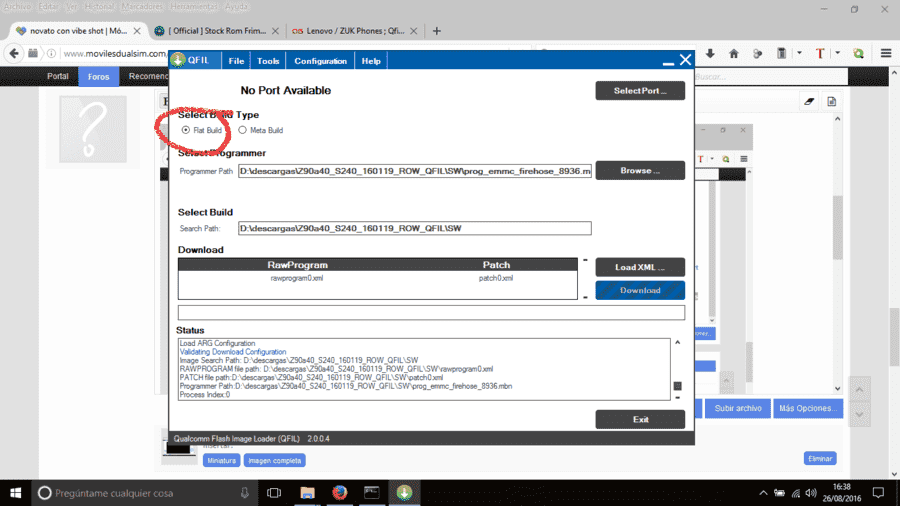900x506 pixels.
Task: Click the Firefox back arrow
Action: pyautogui.click(x=14, y=53)
